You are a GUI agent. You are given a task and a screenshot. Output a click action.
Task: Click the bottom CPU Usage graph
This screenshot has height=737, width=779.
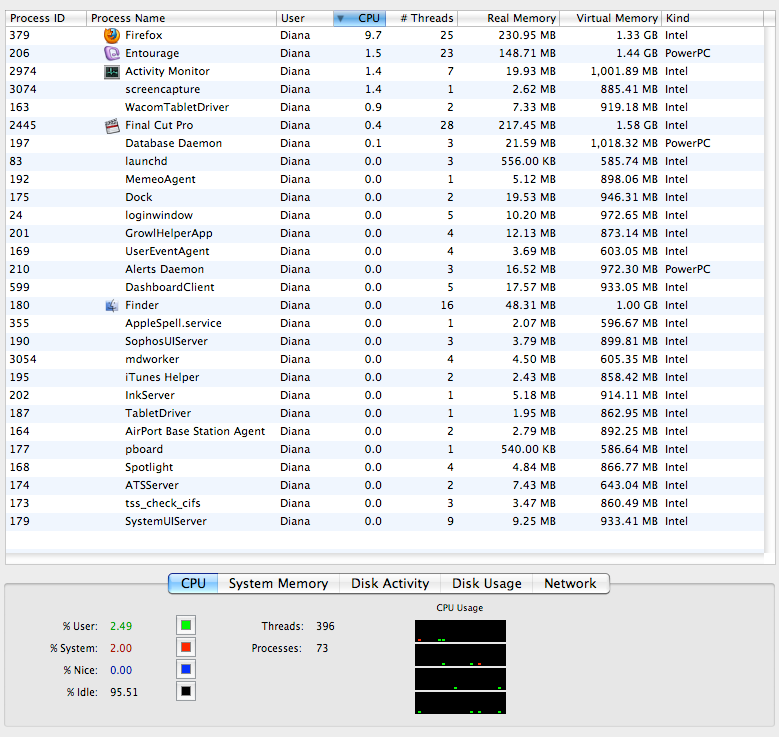click(x=461, y=703)
